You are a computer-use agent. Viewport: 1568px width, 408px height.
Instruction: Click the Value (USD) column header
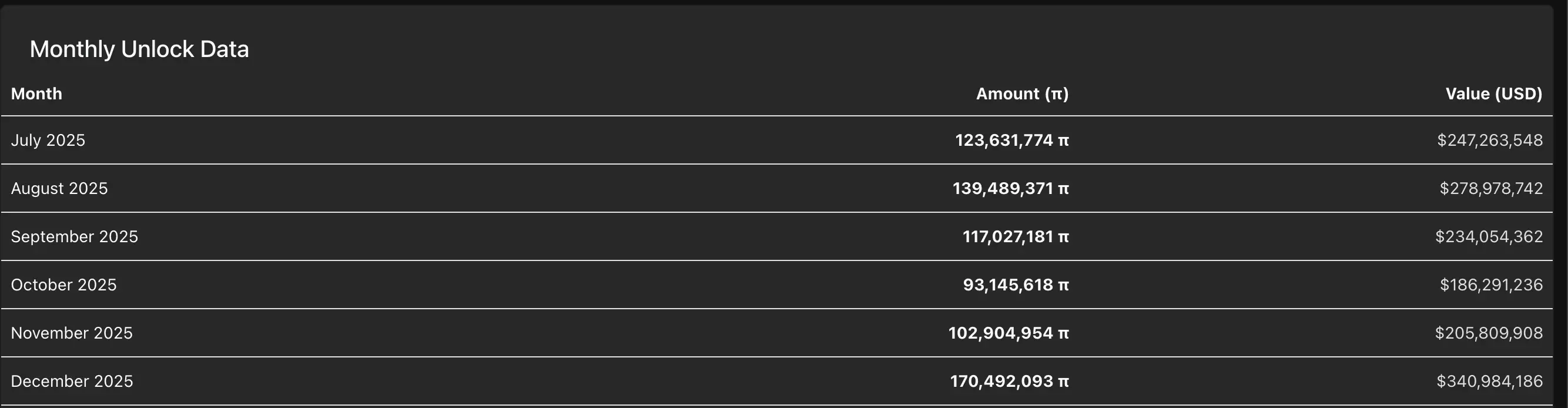click(x=1494, y=94)
